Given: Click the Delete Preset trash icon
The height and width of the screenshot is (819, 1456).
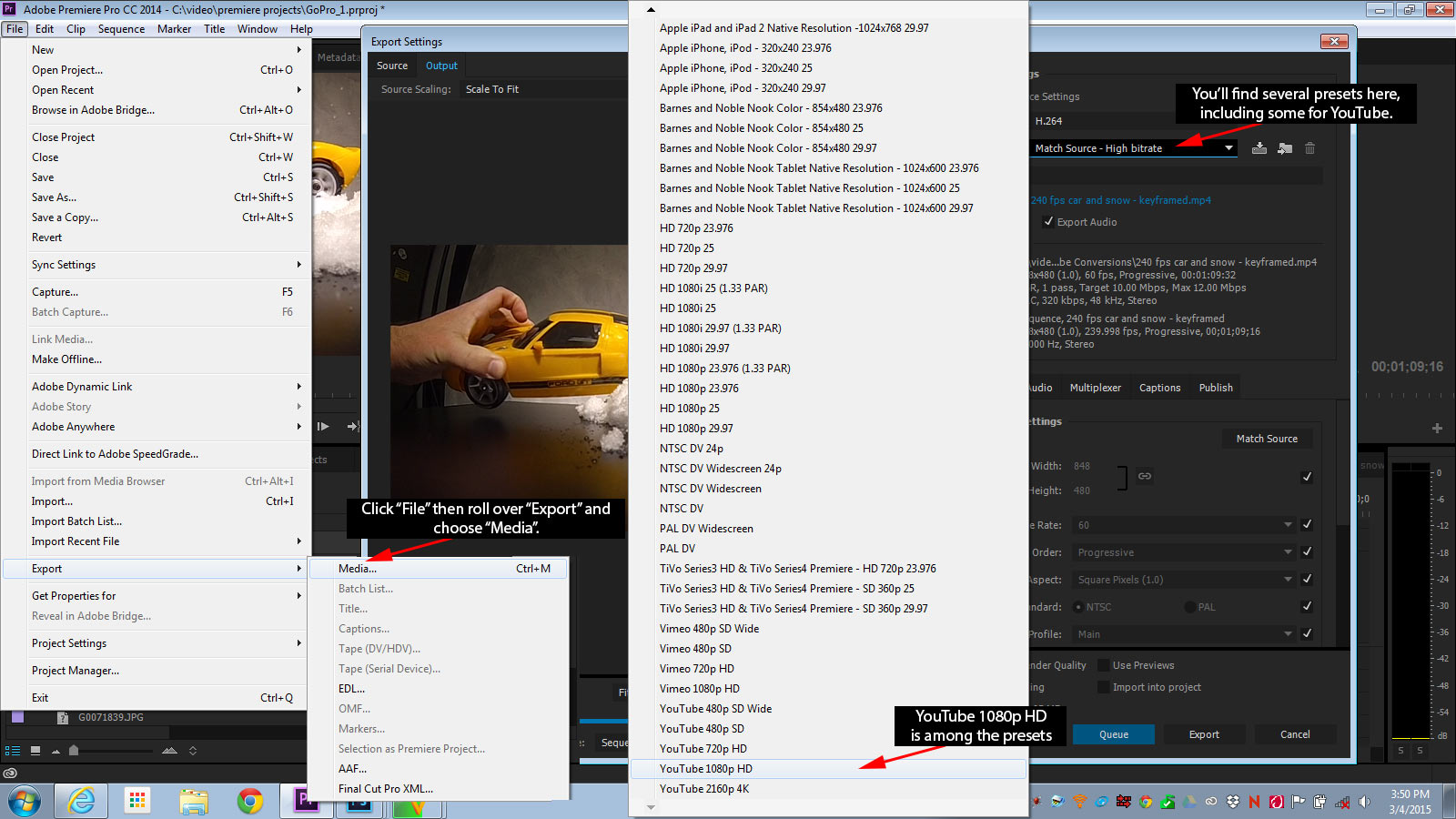Looking at the screenshot, I should pyautogui.click(x=1310, y=148).
